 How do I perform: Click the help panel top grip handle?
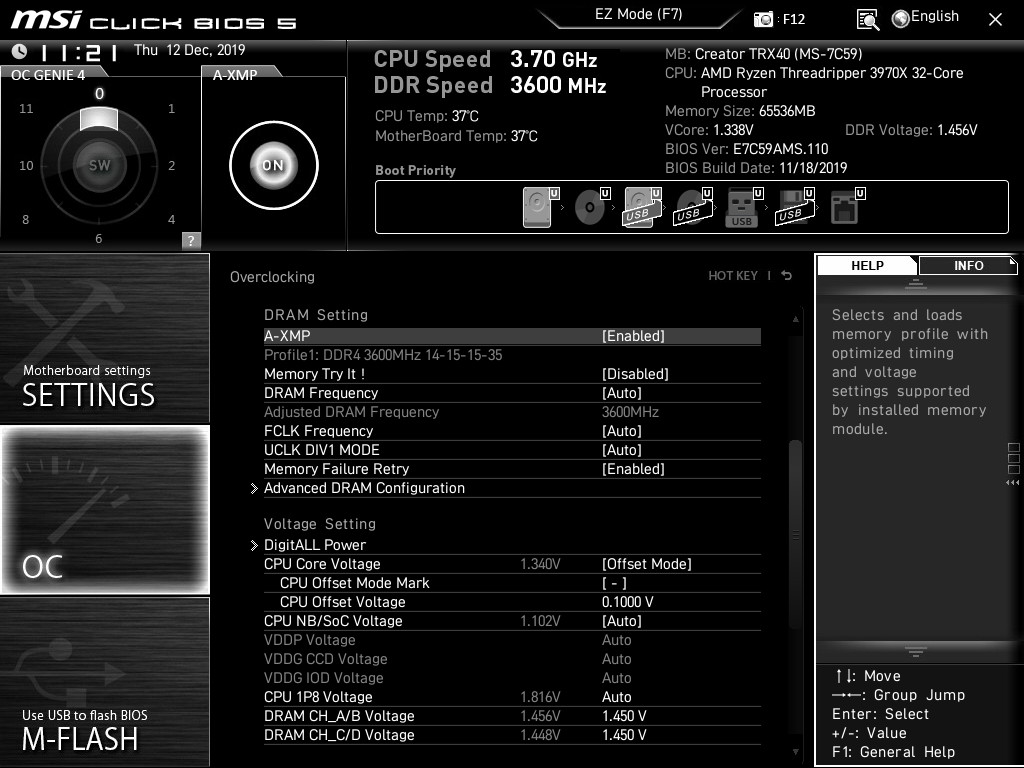pos(916,284)
